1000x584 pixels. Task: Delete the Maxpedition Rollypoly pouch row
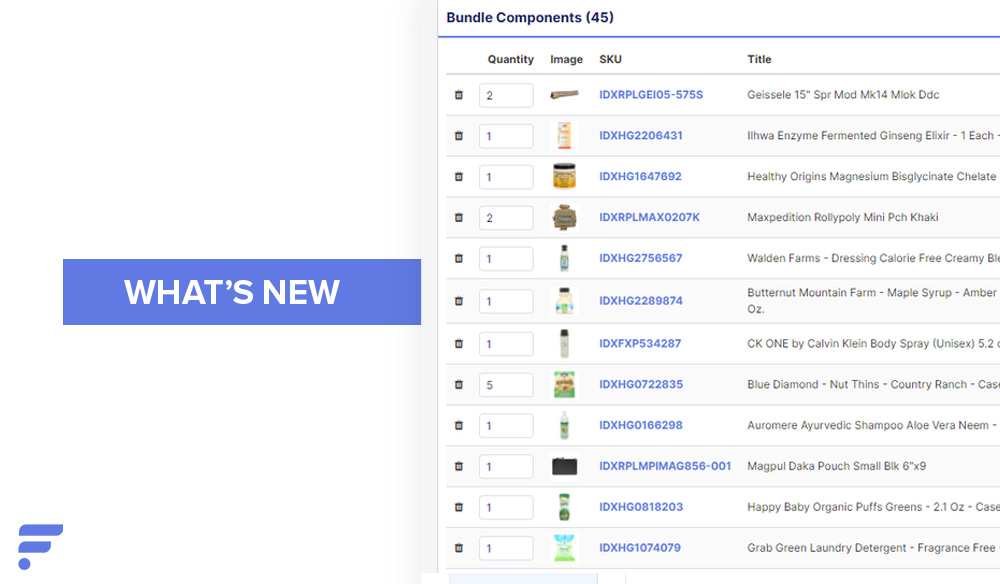tap(459, 217)
